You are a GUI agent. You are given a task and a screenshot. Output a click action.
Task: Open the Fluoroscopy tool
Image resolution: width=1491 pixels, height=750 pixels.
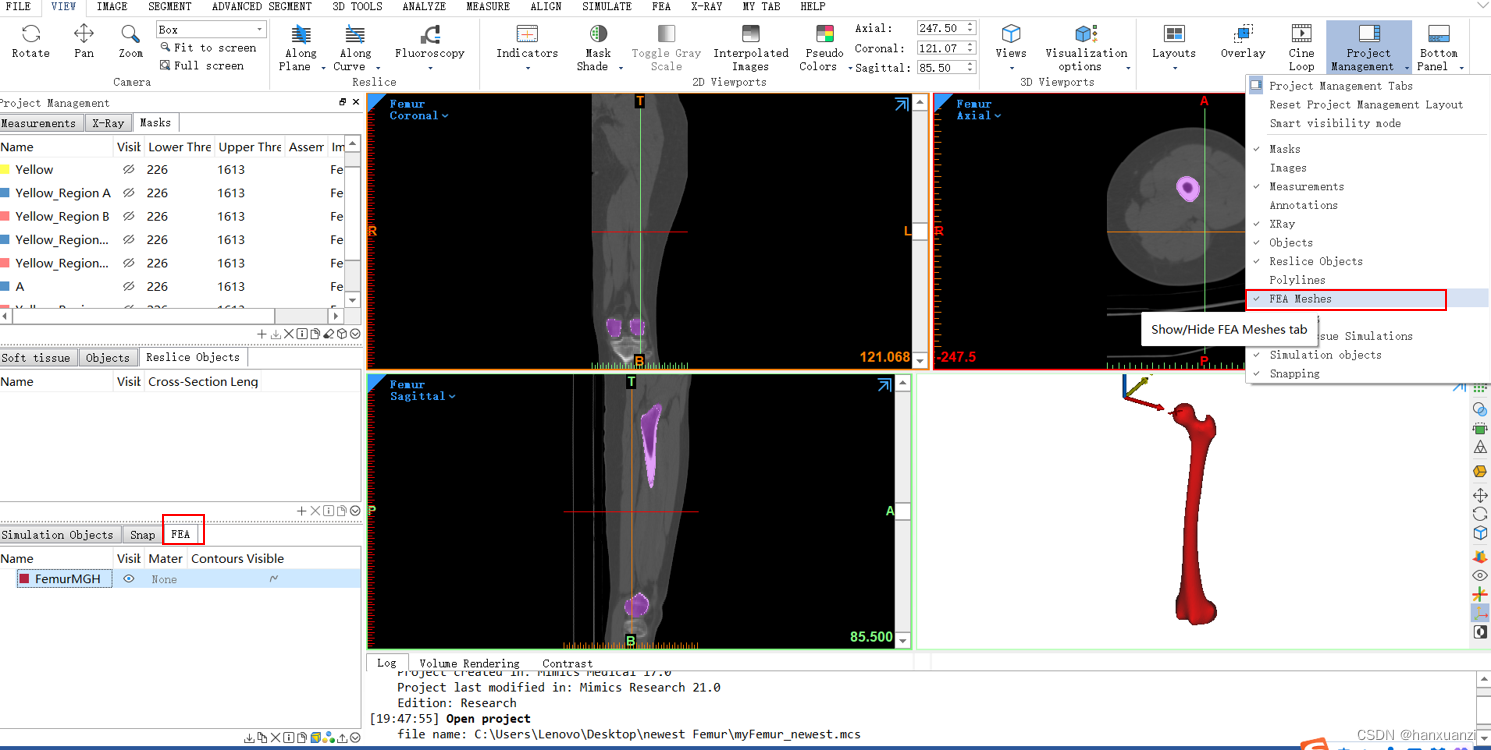point(430,48)
